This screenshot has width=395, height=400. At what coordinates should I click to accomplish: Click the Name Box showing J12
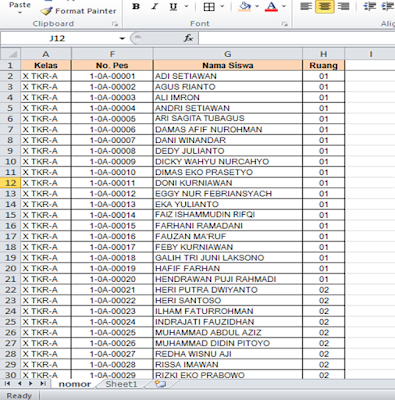[x=57, y=38]
